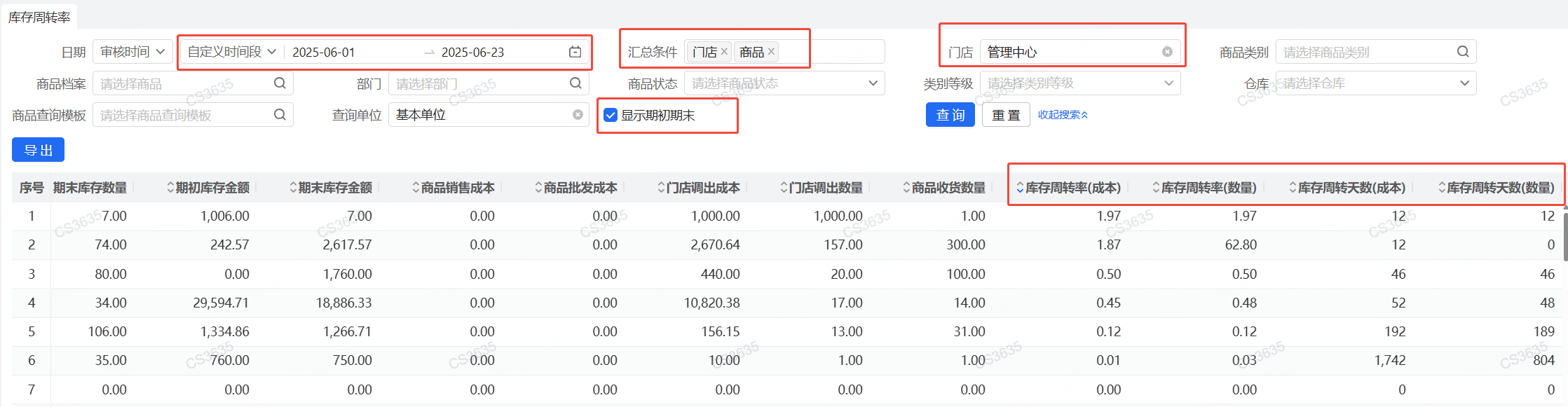The image size is (1568, 407).
Task: Sort by 期末库存金额 column
Action: click(293, 188)
